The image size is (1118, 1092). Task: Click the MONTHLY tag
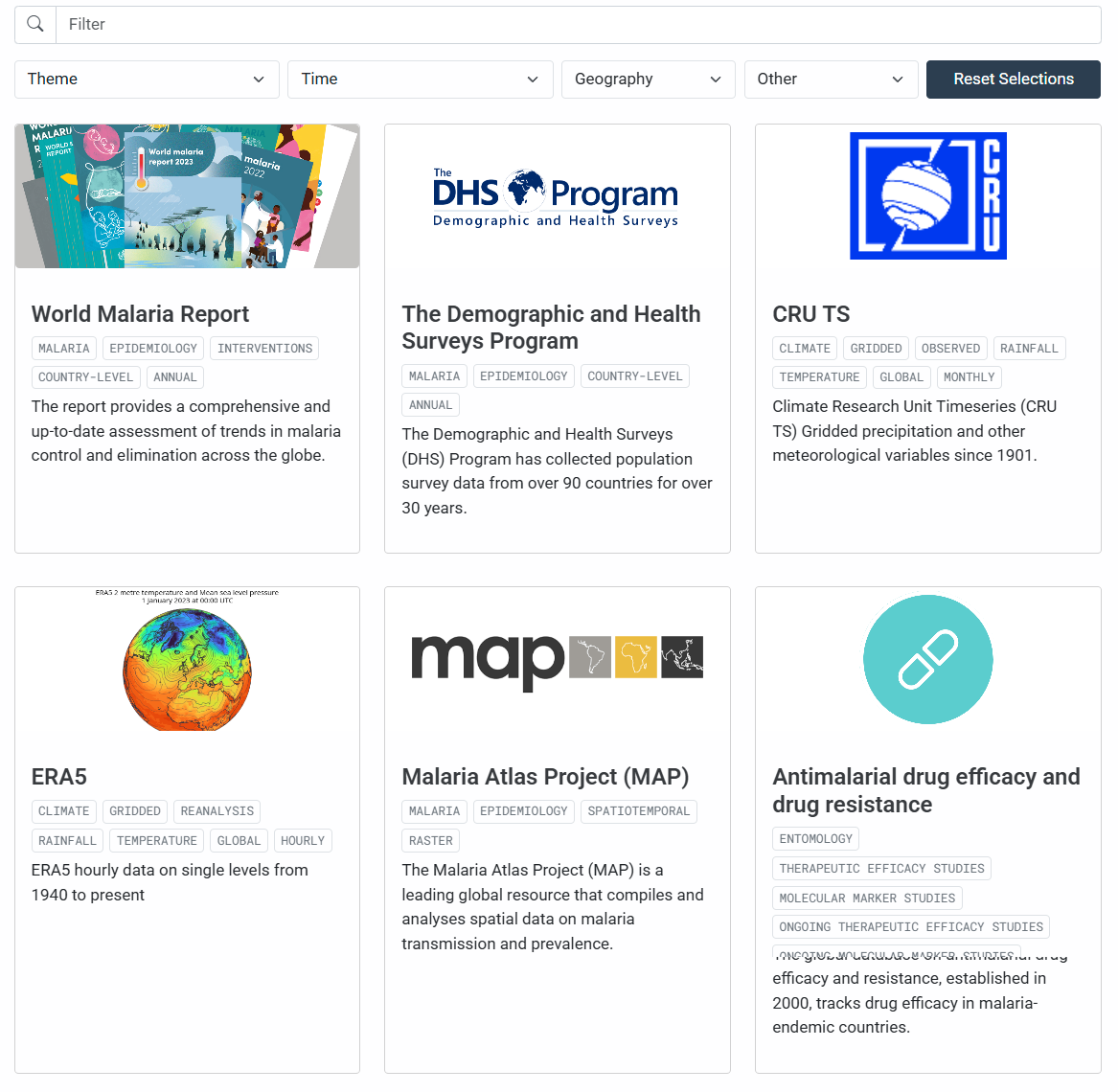969,377
